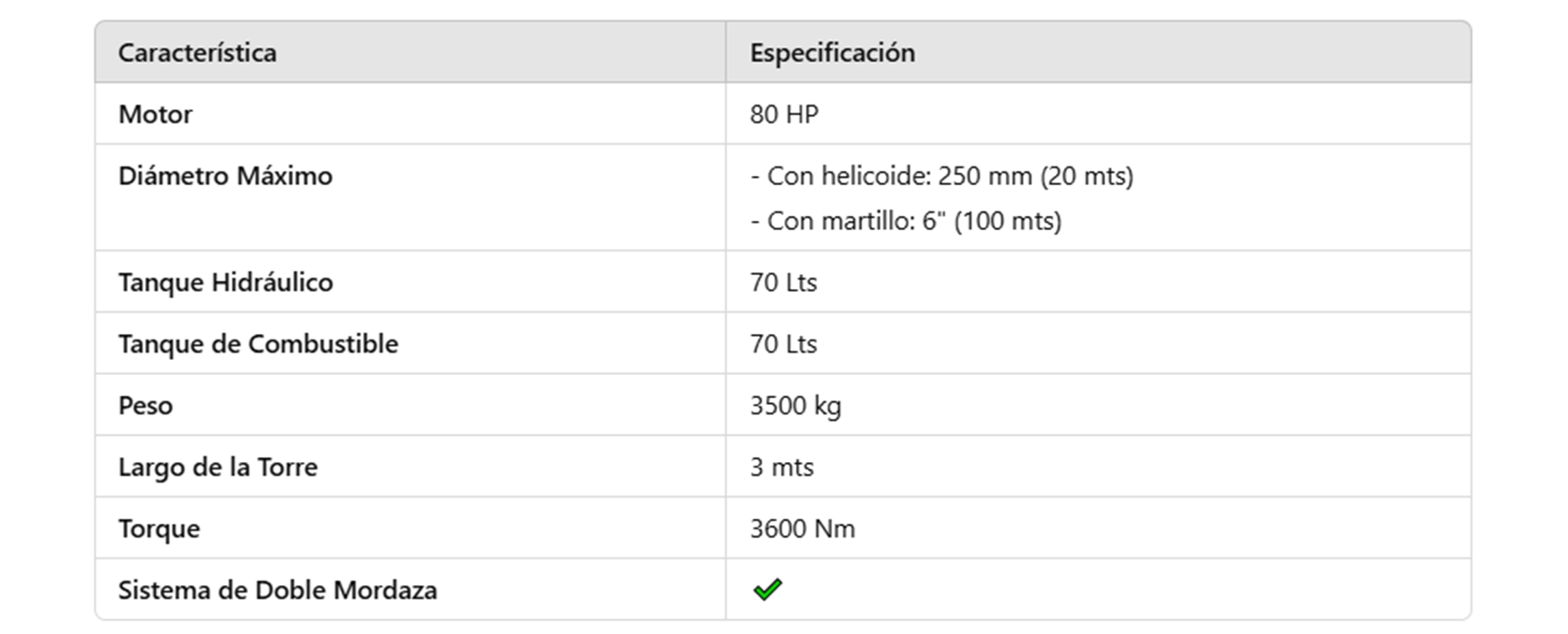Select the Tanque Hidráulico label
The height and width of the screenshot is (634, 1568).
[x=225, y=282]
